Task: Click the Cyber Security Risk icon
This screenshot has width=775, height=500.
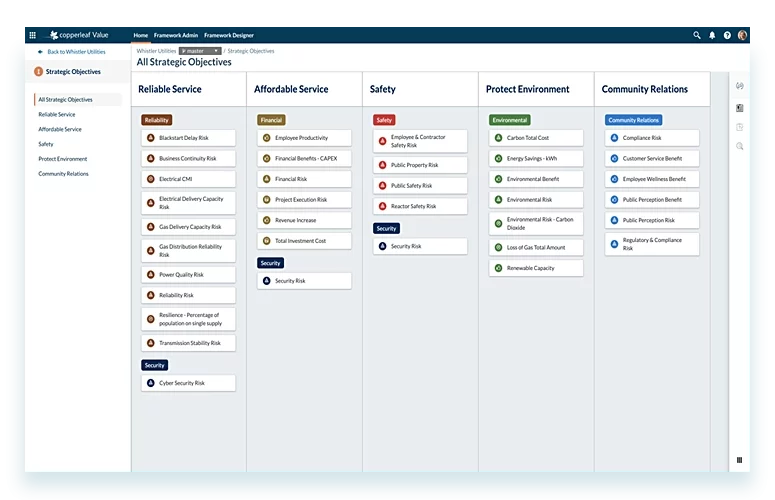Action: (151, 383)
